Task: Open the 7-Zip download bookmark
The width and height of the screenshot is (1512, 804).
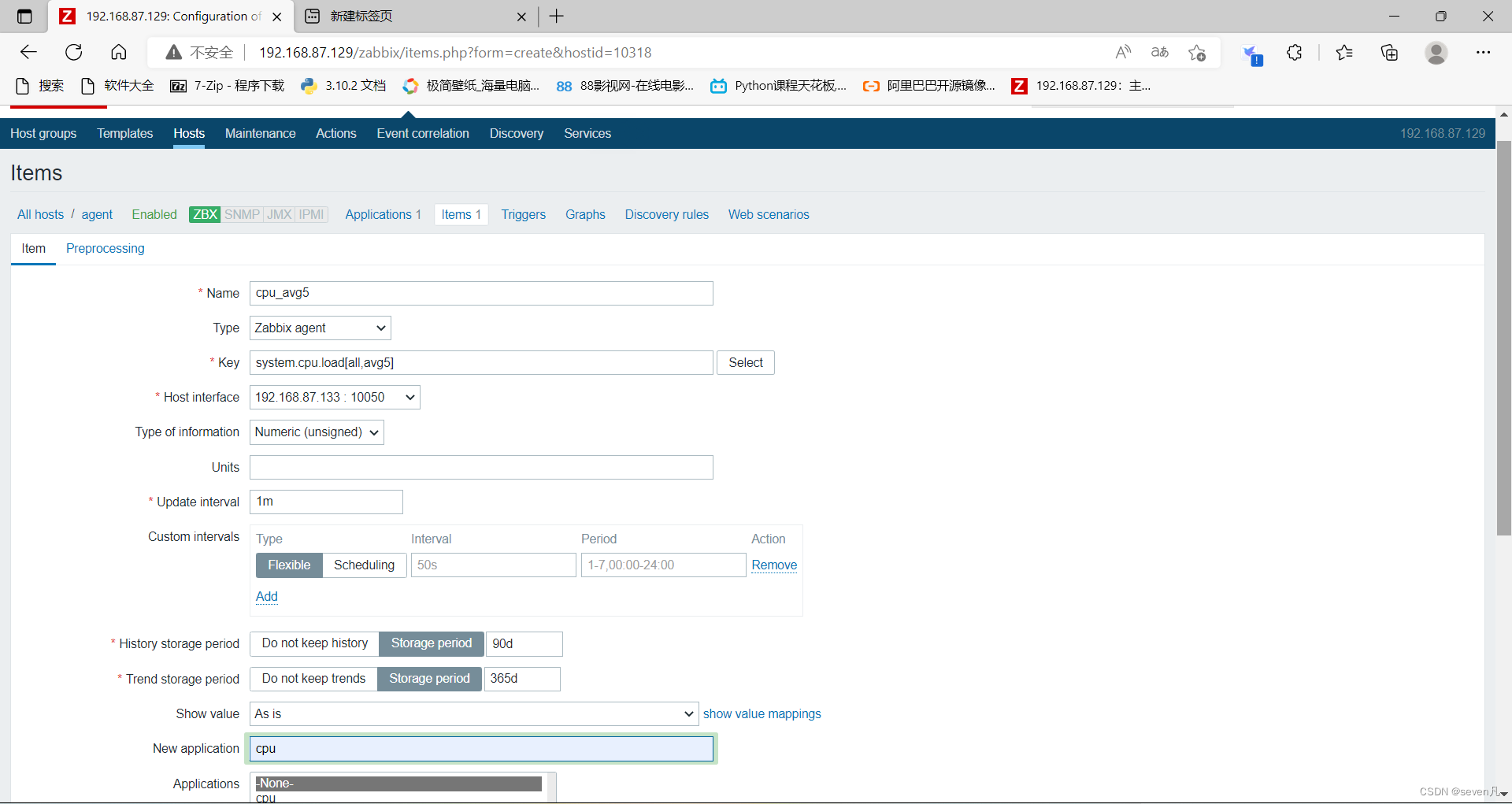Action: click(228, 86)
